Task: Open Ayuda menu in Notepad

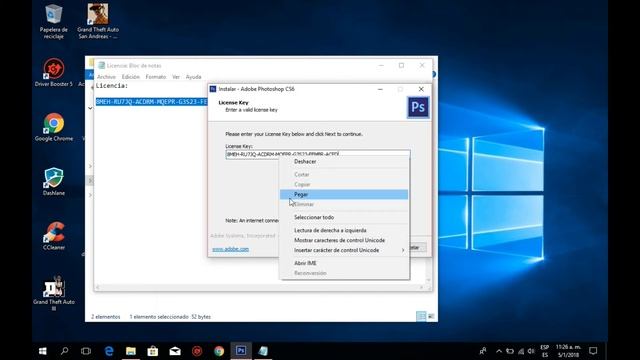Action: 193,77
